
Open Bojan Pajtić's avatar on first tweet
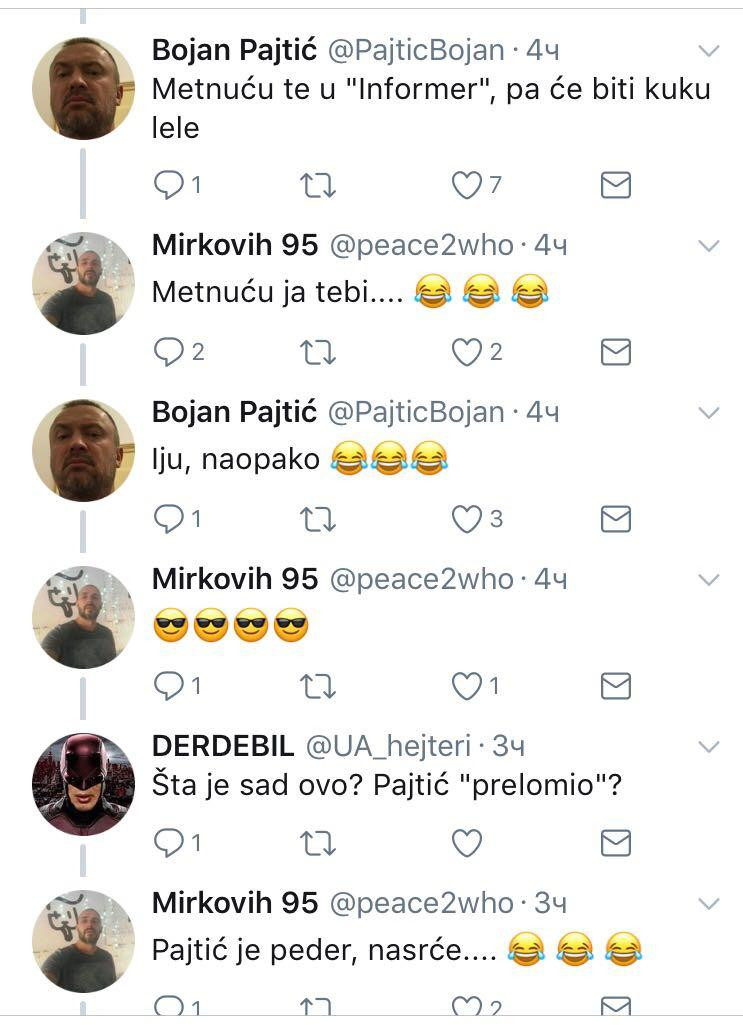click(83, 88)
